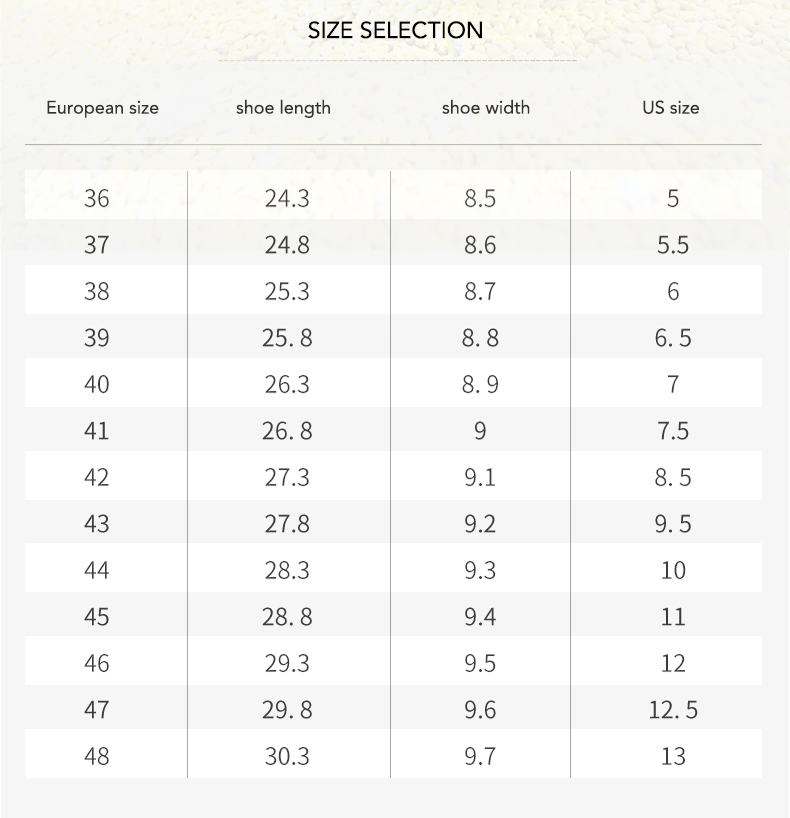Click the US size column header
The width and height of the screenshot is (790, 818).
671,107
